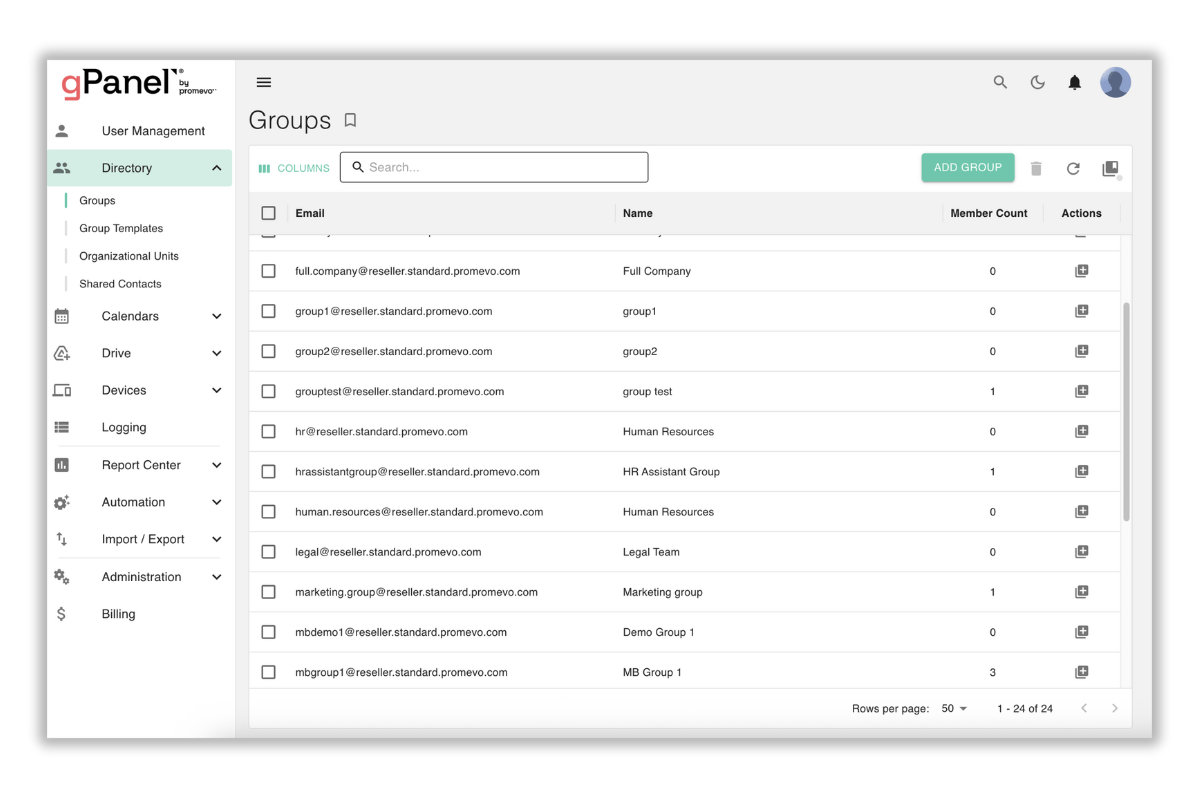Open Organizational Units
Viewport: 1199px width, 798px height.
click(x=128, y=256)
